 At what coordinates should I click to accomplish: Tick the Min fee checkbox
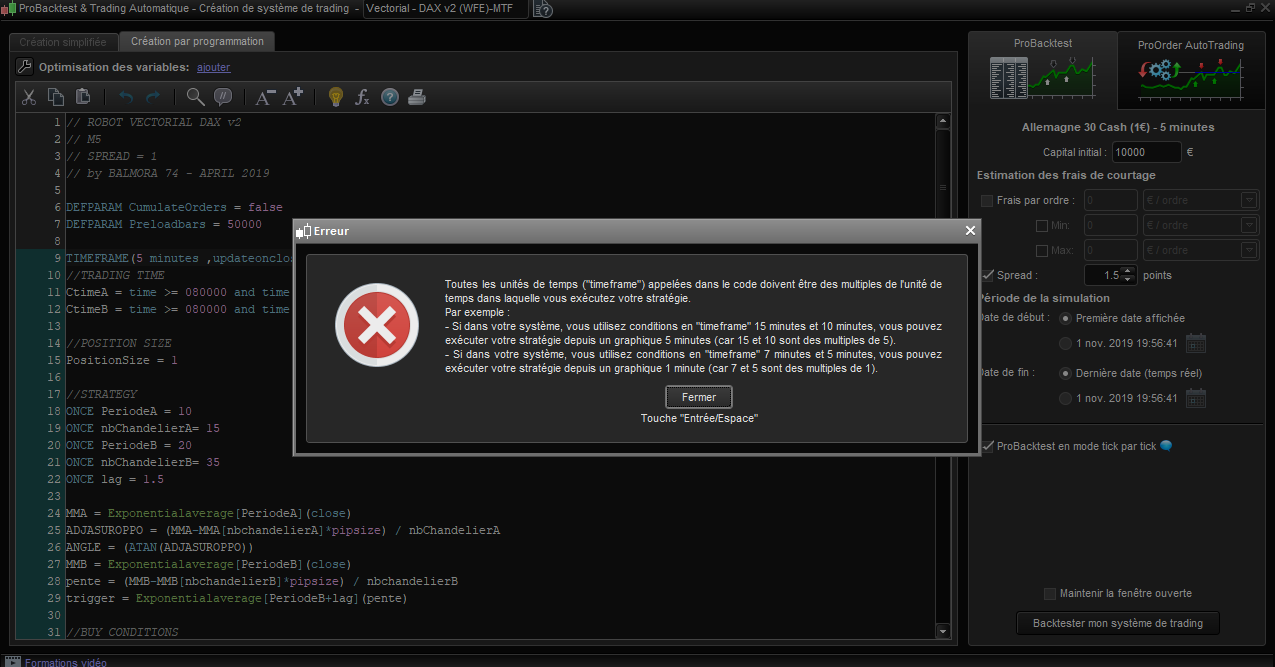pos(1042,225)
